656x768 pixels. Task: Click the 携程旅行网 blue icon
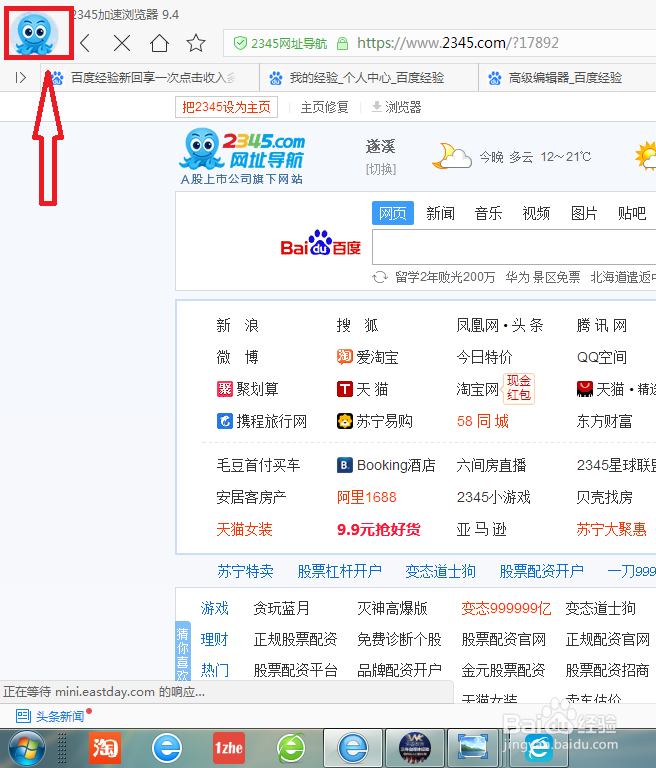224,421
